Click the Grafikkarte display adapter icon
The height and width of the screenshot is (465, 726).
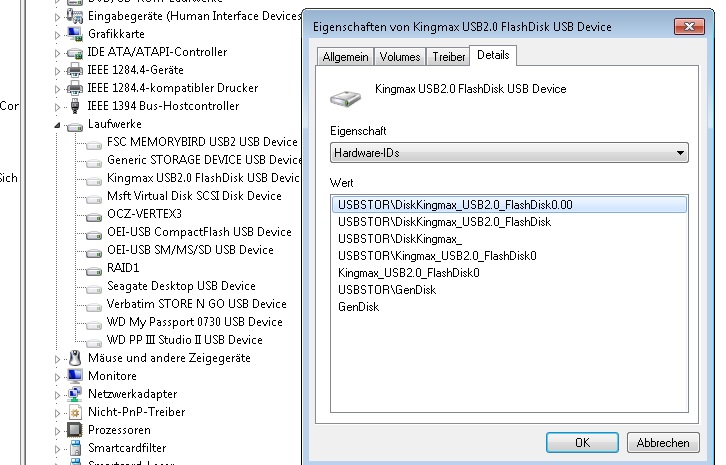tap(74, 34)
